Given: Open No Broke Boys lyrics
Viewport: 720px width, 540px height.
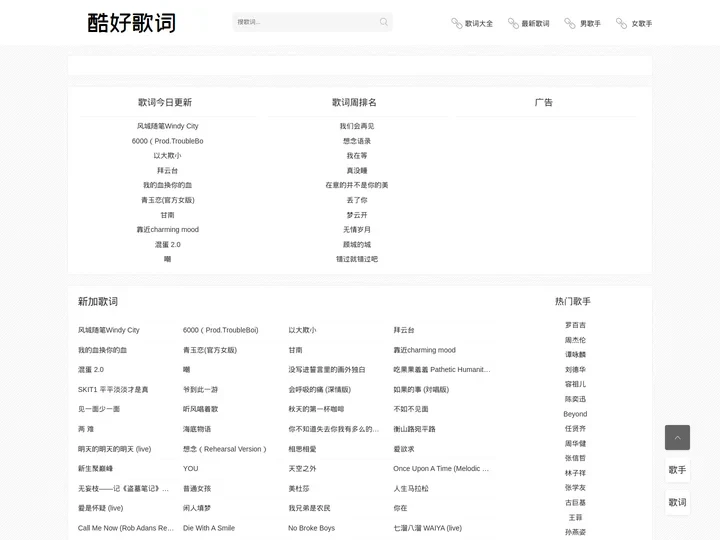Looking at the screenshot, I should click(311, 528).
